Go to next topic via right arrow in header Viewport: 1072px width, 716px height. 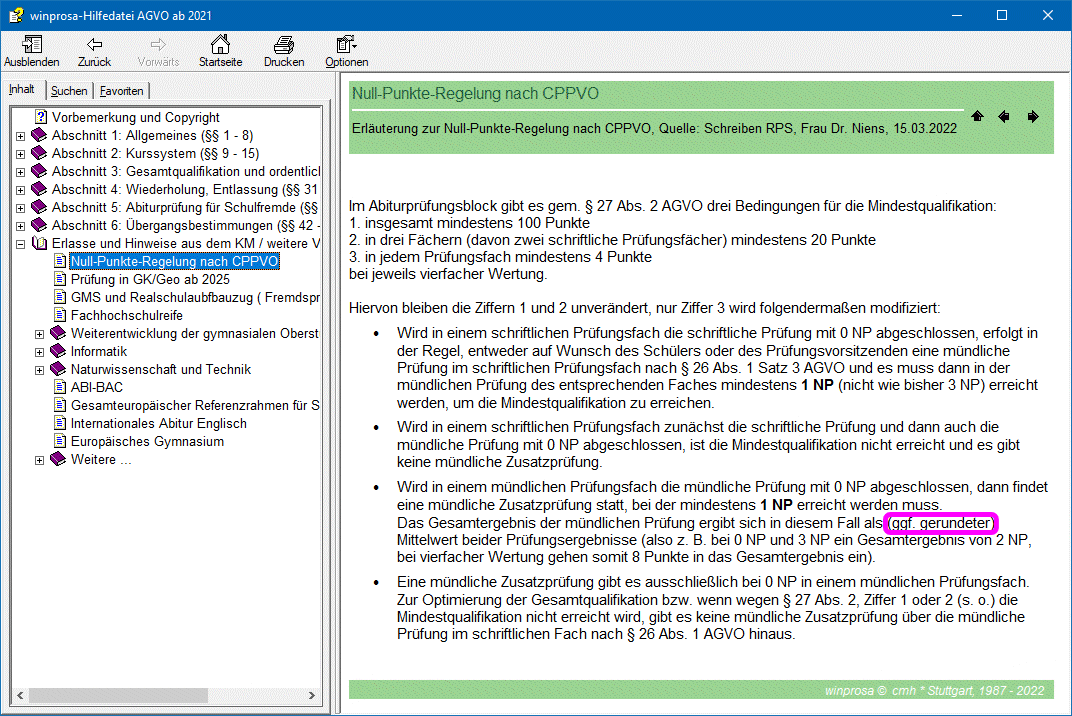coord(1033,117)
